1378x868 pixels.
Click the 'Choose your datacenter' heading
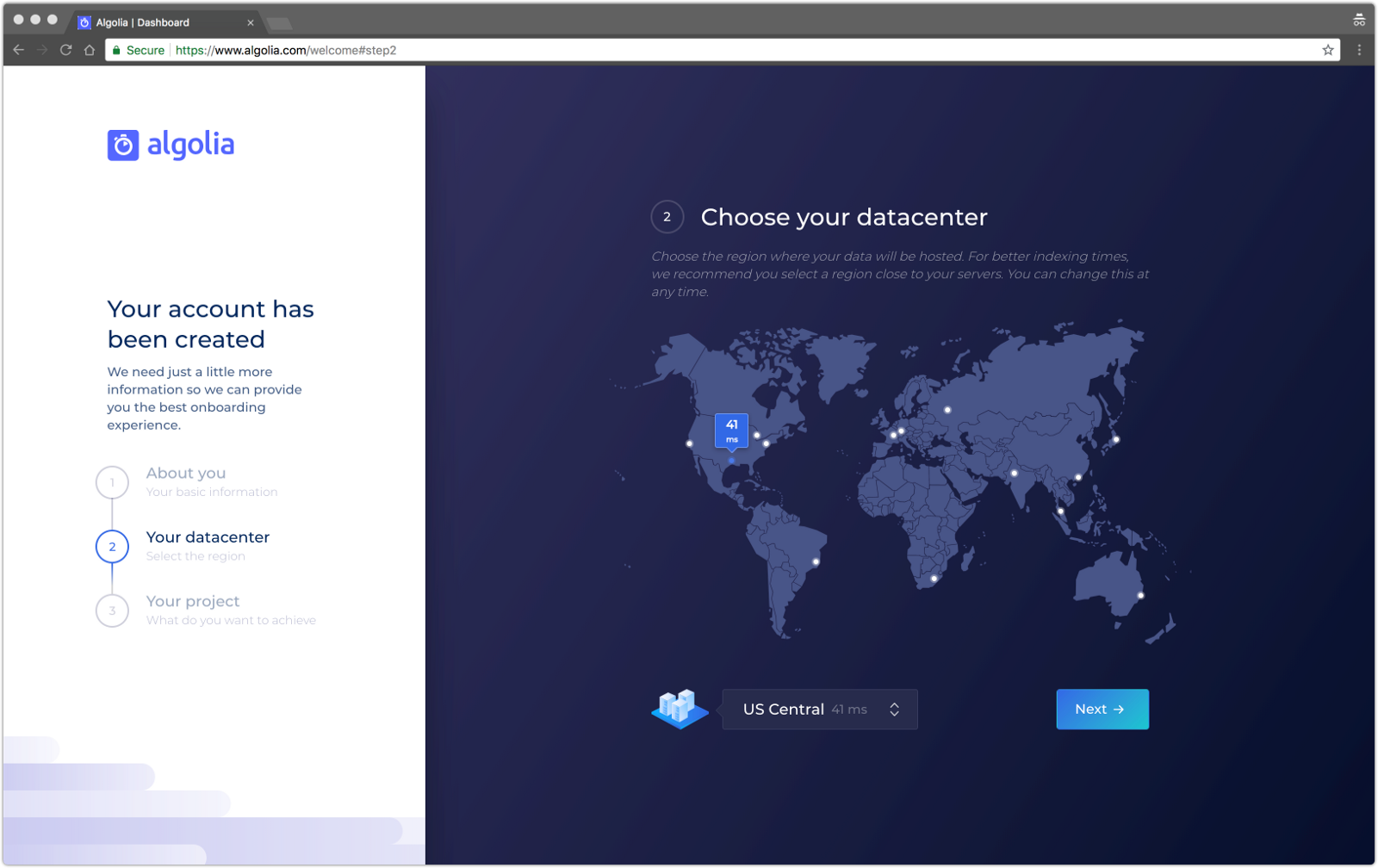coord(844,217)
